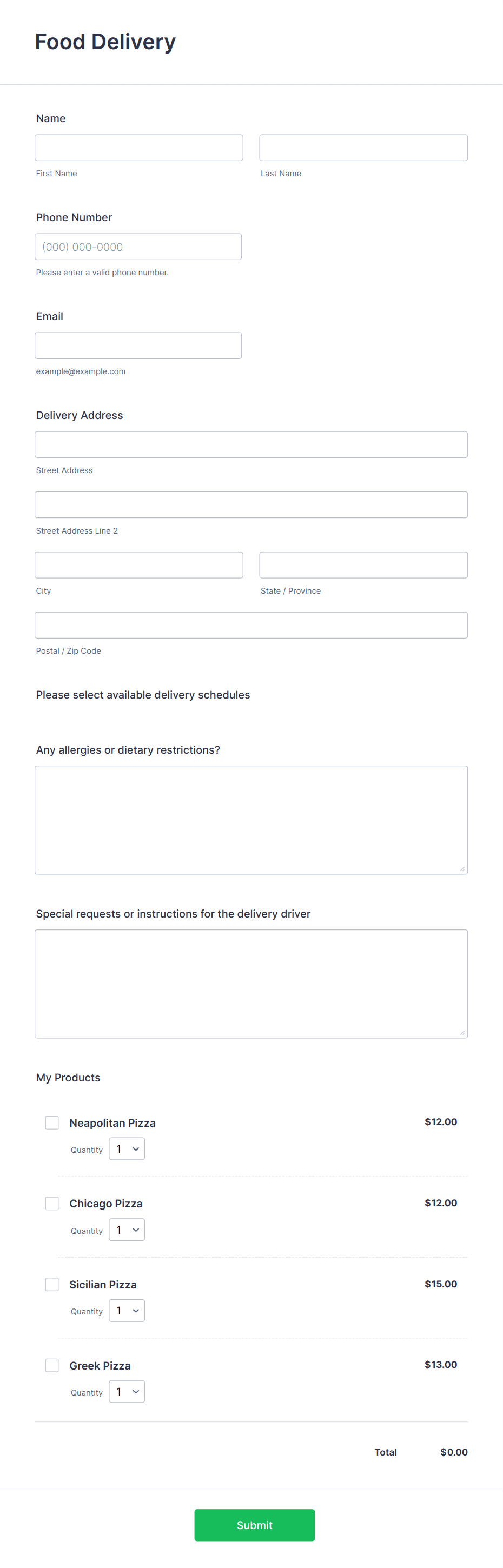The width and height of the screenshot is (503, 1568).
Task: Open the Sicilian Pizza quantity dropdown
Action: point(126,1311)
